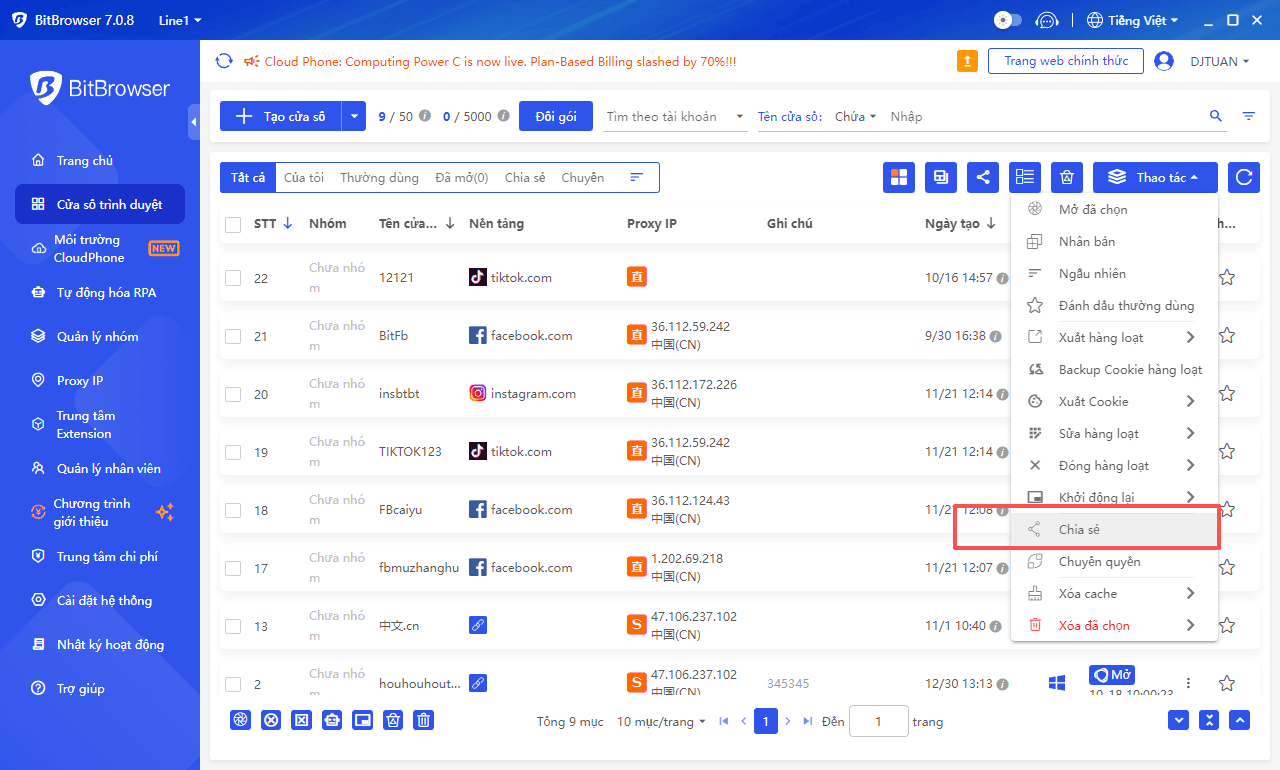The height and width of the screenshot is (770, 1280).
Task: Select all windows with the header checkbox
Action: click(233, 223)
